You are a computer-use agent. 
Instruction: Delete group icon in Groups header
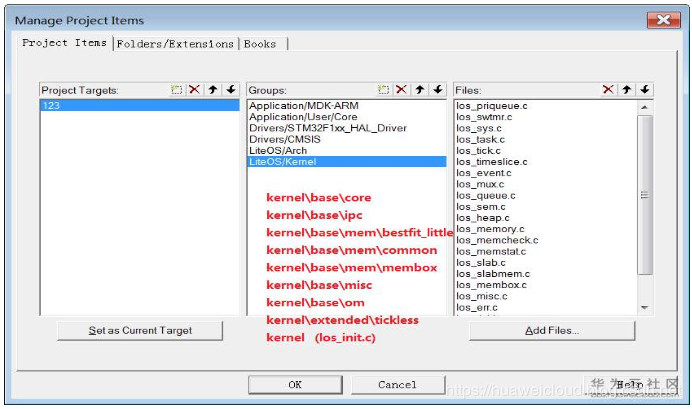pos(401,90)
